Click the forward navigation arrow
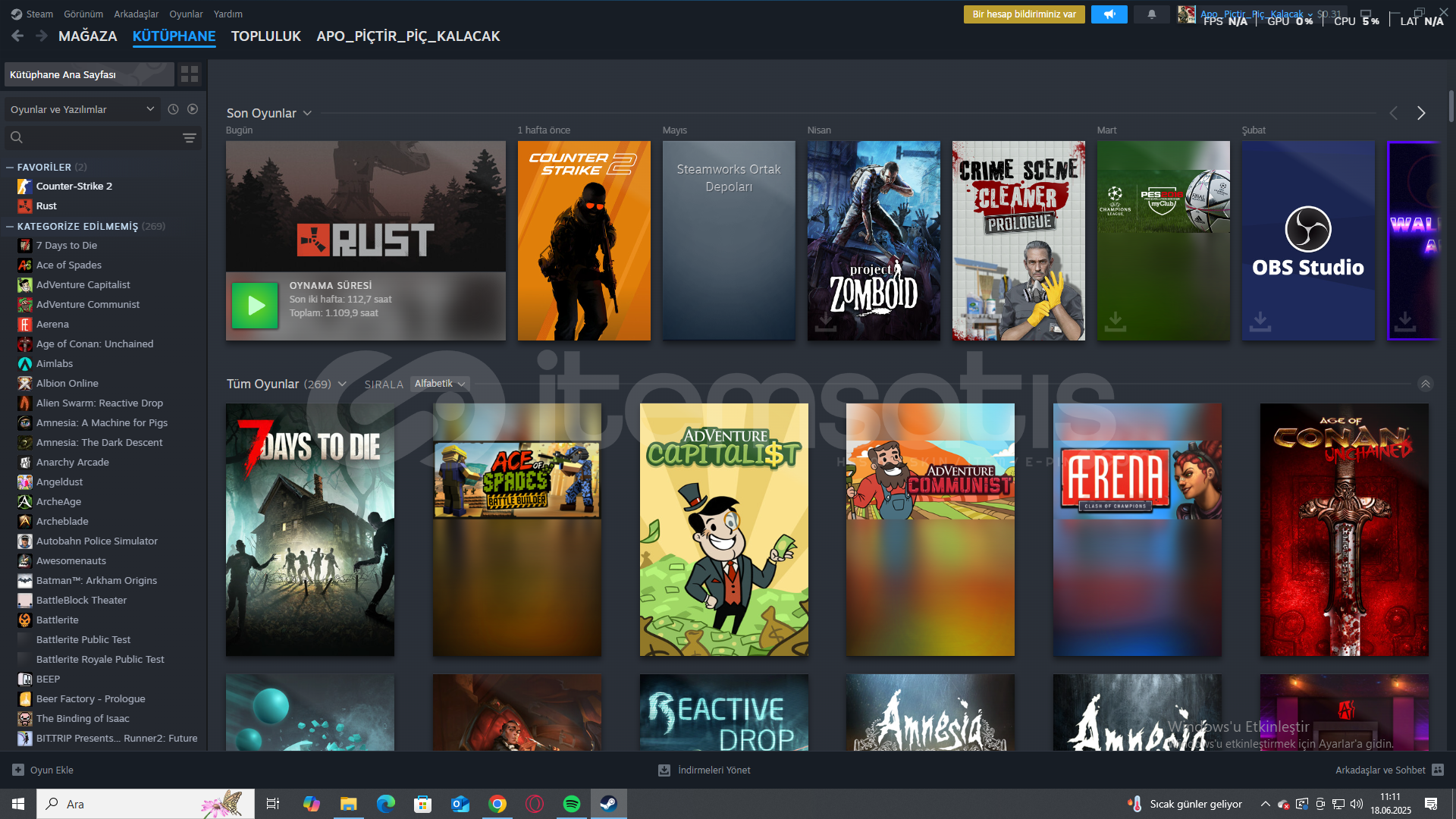1456x819 pixels. point(42,36)
